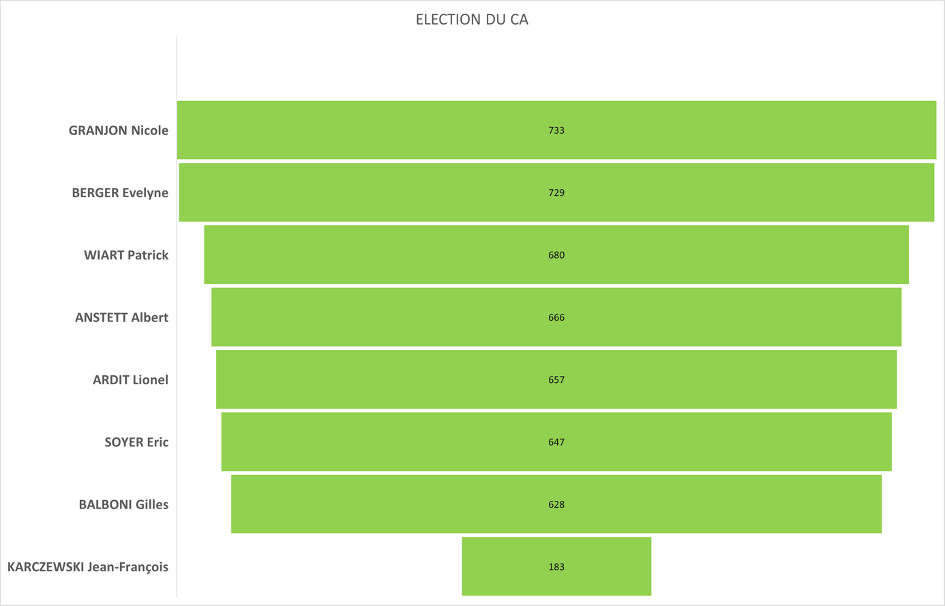
Task: Select the 733 data label
Action: 557,131
